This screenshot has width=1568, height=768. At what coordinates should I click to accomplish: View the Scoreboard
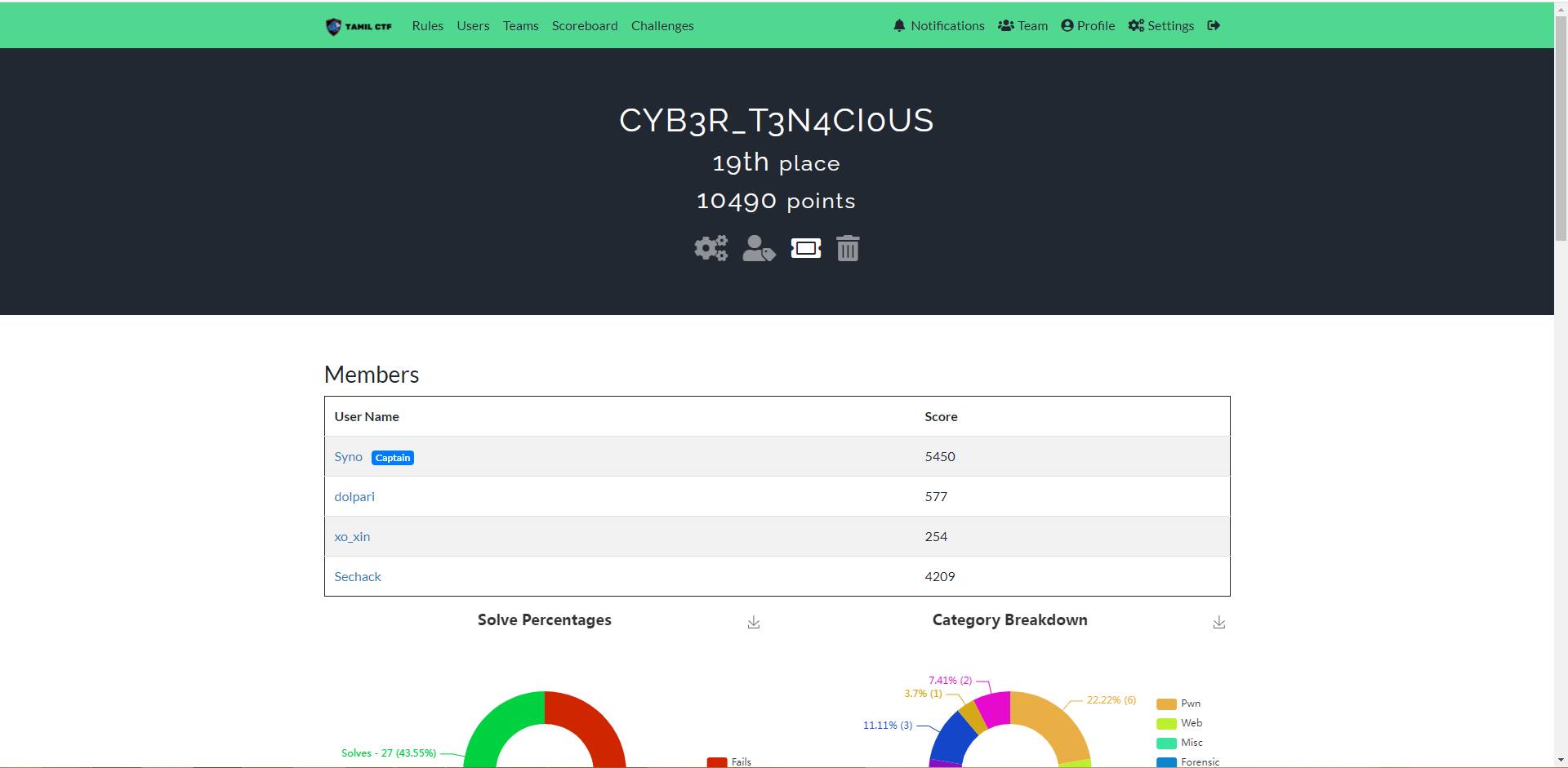[585, 26]
